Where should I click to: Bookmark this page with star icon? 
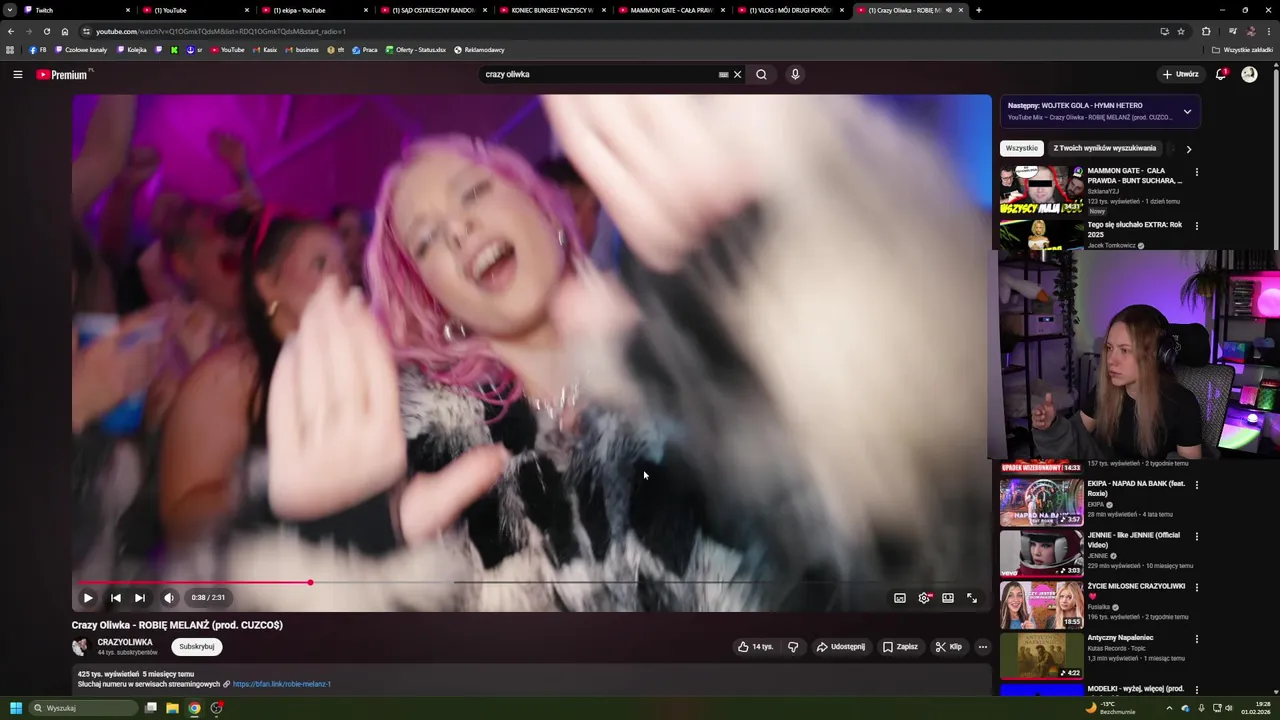coord(1181,31)
